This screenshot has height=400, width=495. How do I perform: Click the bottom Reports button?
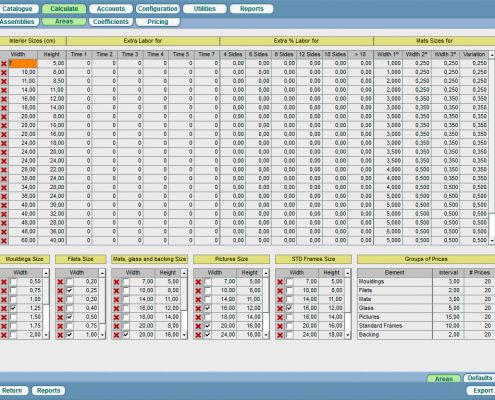[x=48, y=391]
